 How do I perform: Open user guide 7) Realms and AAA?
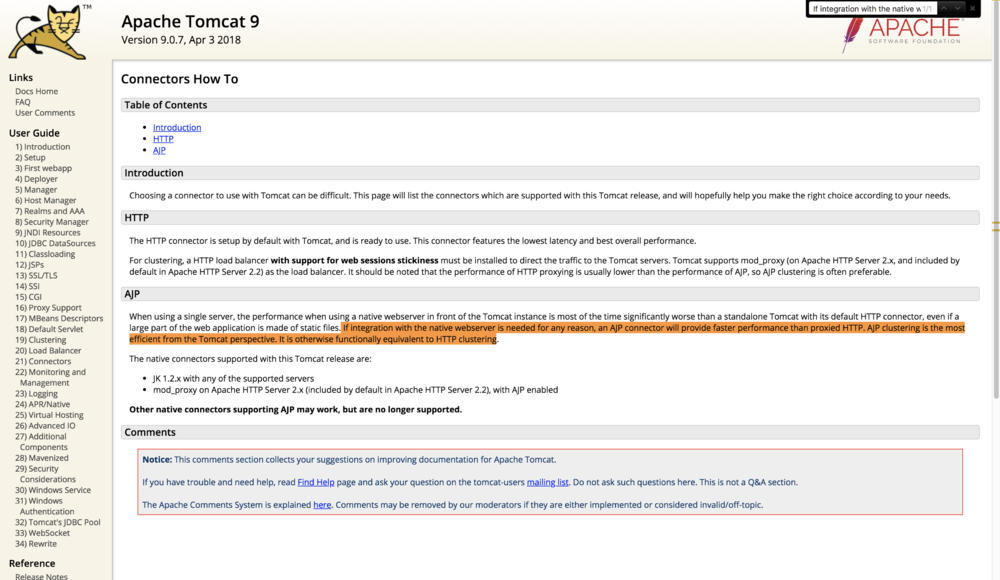pyautogui.click(x=50, y=211)
